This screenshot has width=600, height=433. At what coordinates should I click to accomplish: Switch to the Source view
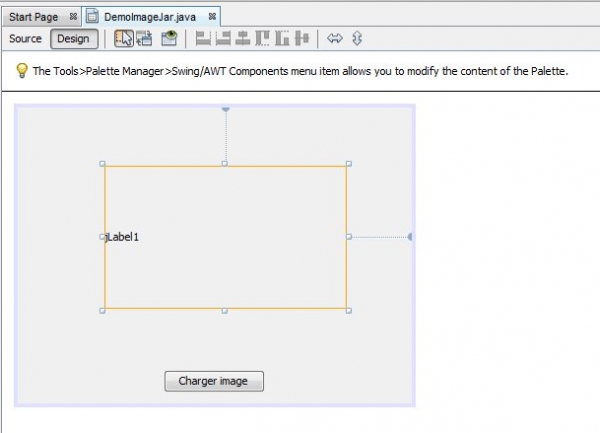[25, 39]
